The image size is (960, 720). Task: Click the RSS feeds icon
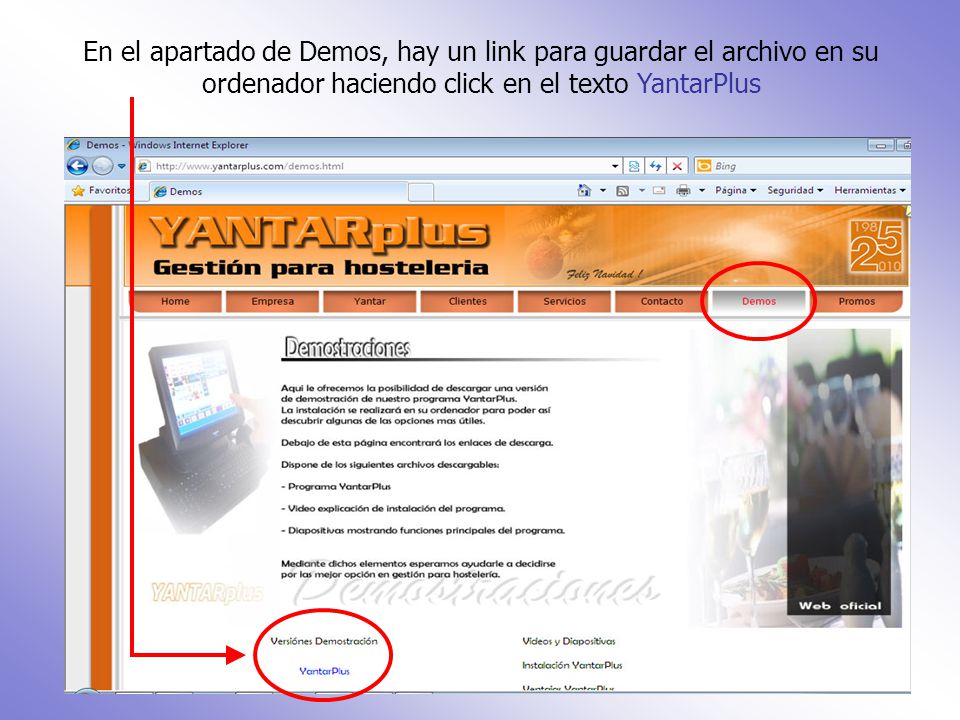click(x=623, y=191)
